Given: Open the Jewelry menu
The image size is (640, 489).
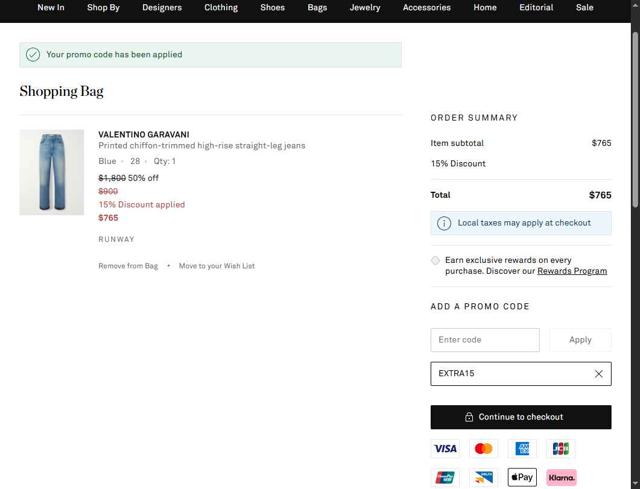Looking at the screenshot, I should [365, 7].
